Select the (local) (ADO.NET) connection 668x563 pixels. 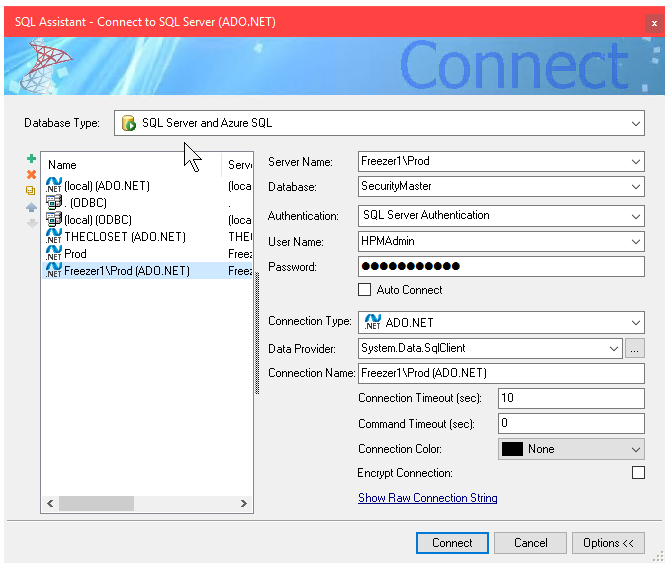(147, 186)
